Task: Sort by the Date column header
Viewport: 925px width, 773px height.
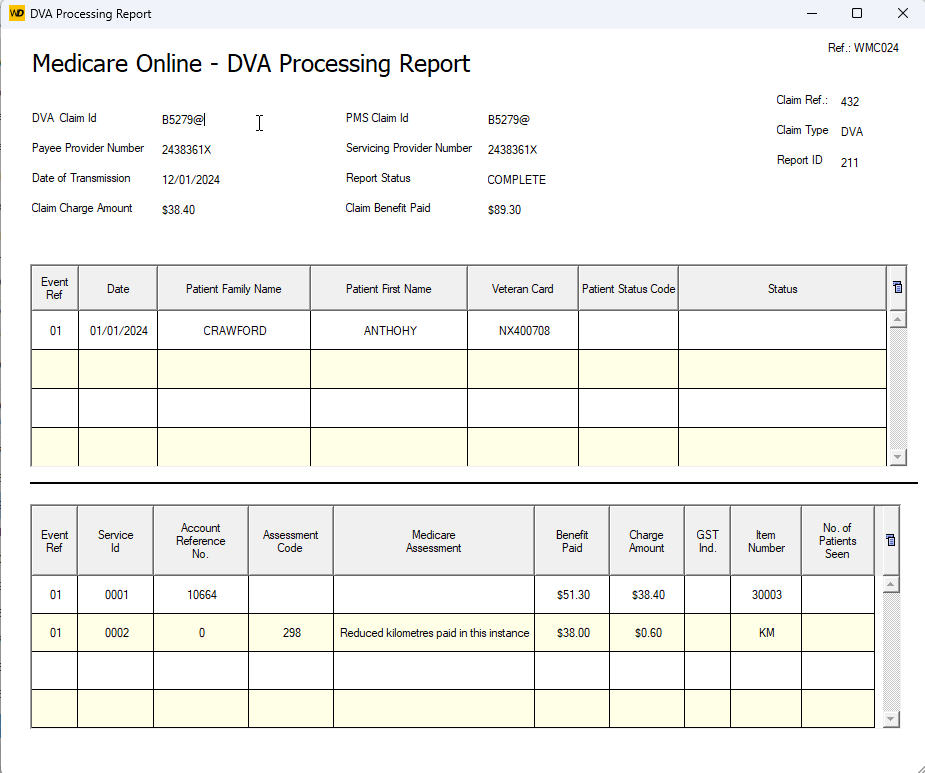Action: (118, 288)
